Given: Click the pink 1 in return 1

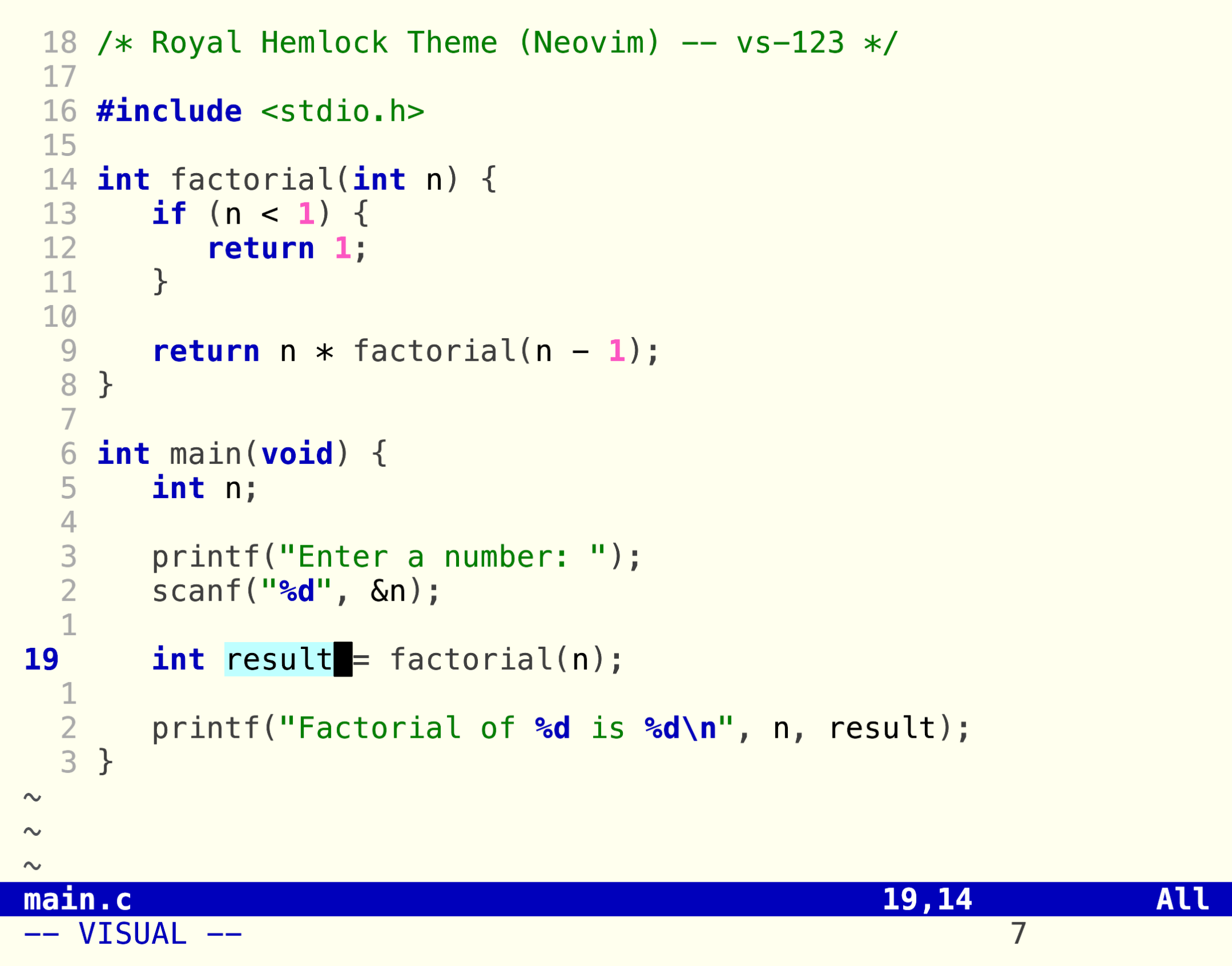Looking at the screenshot, I should [x=343, y=248].
